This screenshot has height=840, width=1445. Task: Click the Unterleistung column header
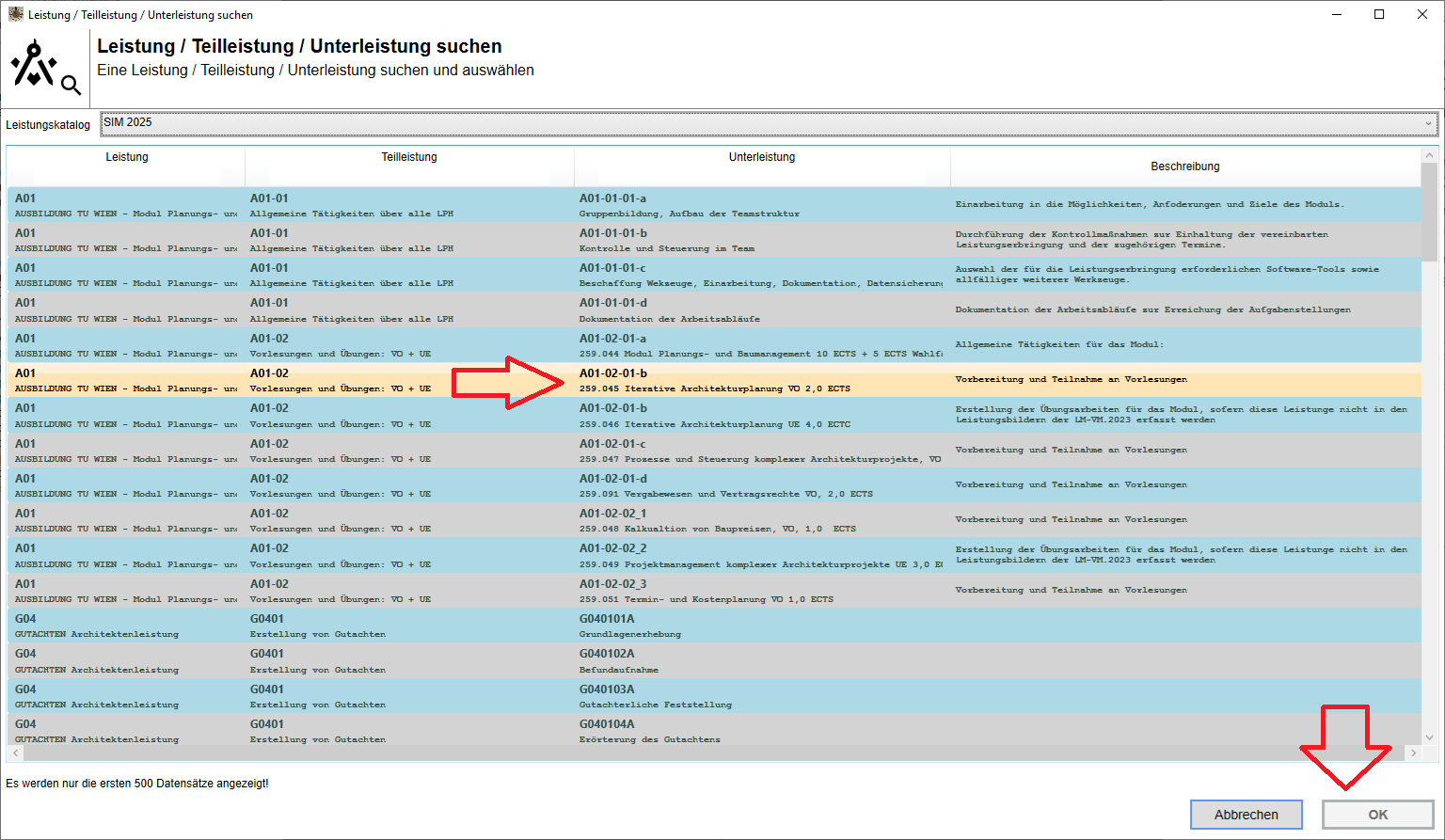tap(761, 157)
